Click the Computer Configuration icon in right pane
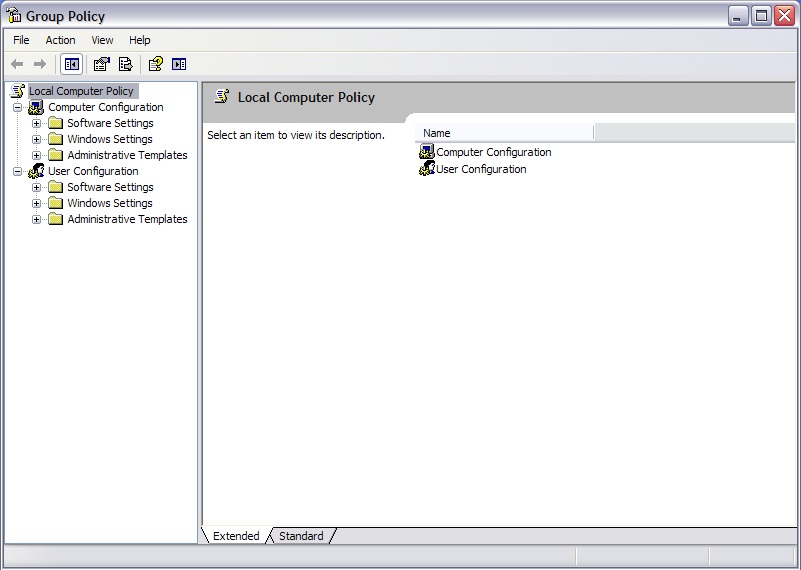The width and height of the screenshot is (801, 570). [427, 152]
